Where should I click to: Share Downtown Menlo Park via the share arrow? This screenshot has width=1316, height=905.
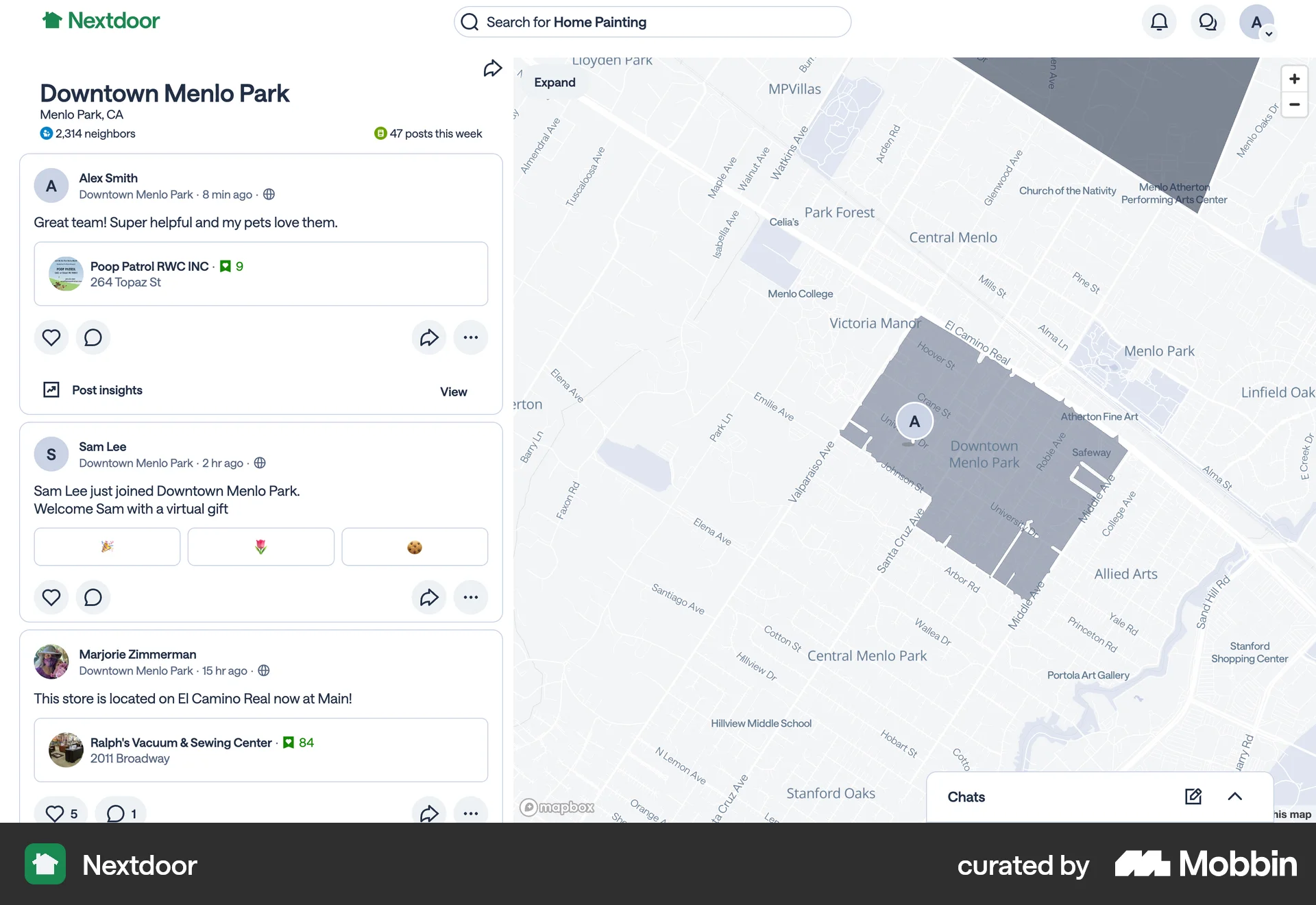point(492,68)
